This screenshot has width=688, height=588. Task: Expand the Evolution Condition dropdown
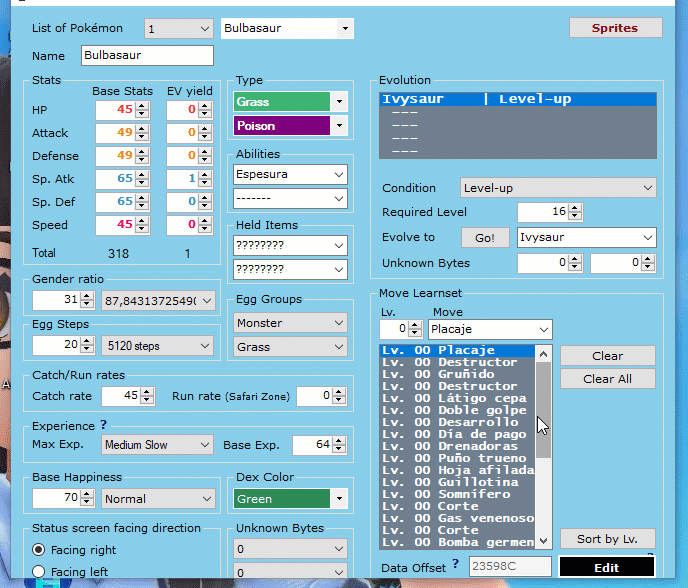[x=647, y=188]
